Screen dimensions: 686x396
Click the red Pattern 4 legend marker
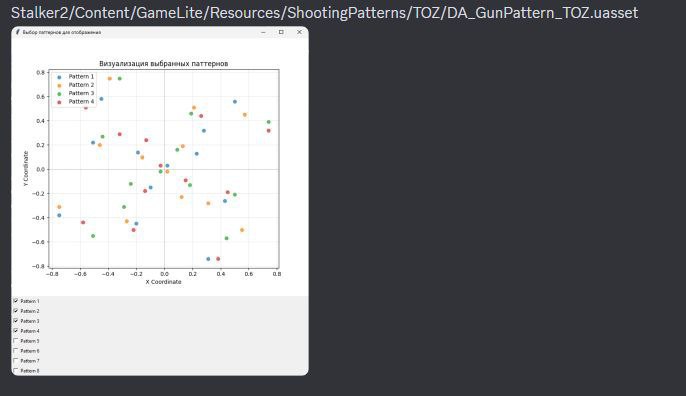pyautogui.click(x=60, y=102)
